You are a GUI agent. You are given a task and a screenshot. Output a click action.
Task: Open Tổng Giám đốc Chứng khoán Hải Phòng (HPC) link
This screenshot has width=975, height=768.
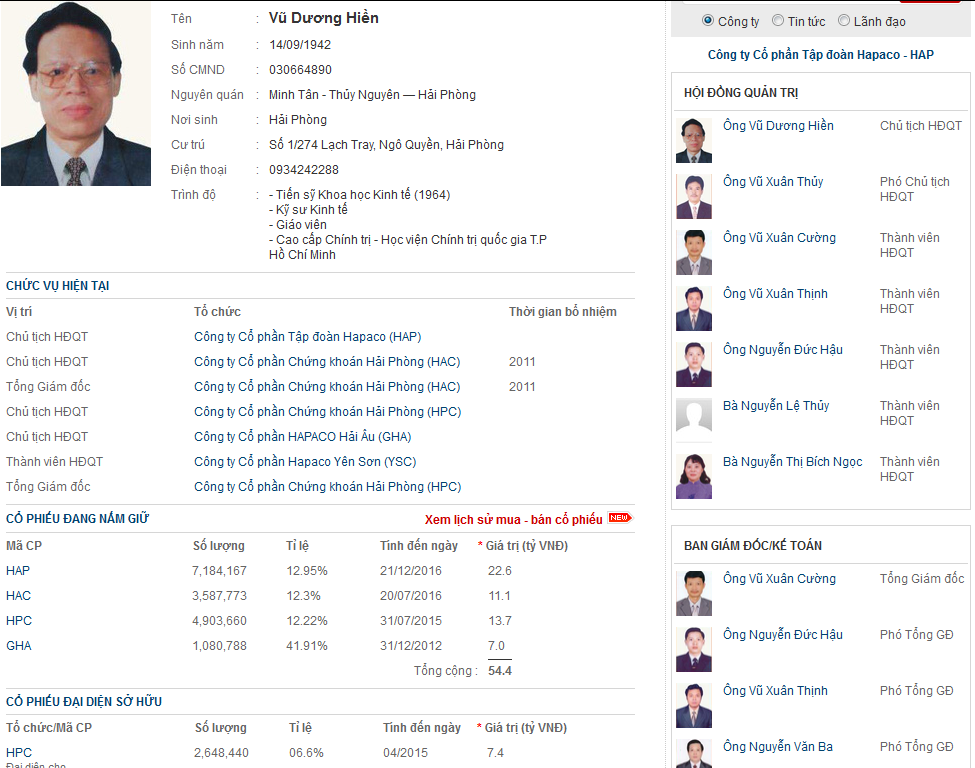pos(328,486)
